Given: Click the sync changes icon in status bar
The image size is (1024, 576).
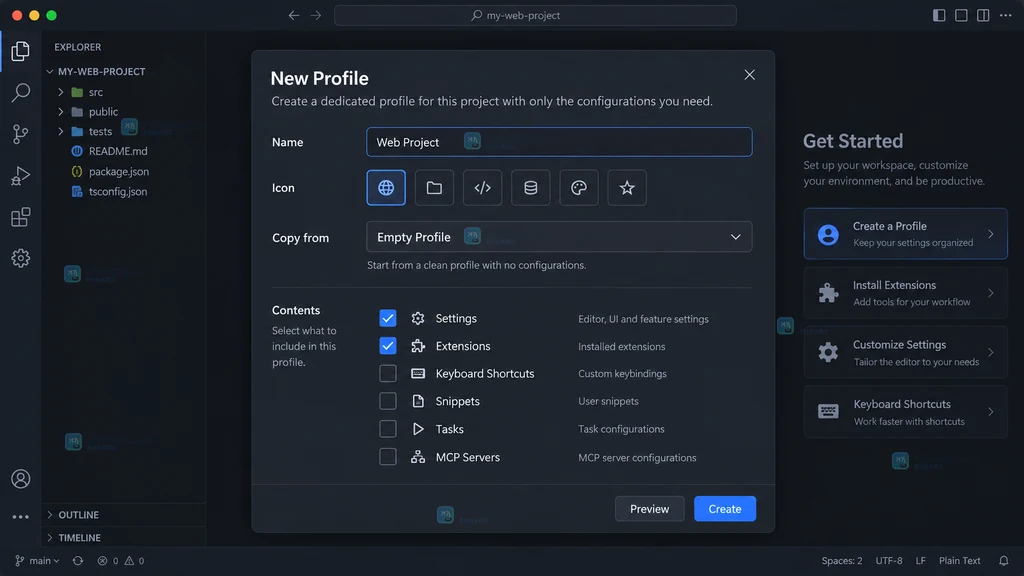Looking at the screenshot, I should click(78, 560).
